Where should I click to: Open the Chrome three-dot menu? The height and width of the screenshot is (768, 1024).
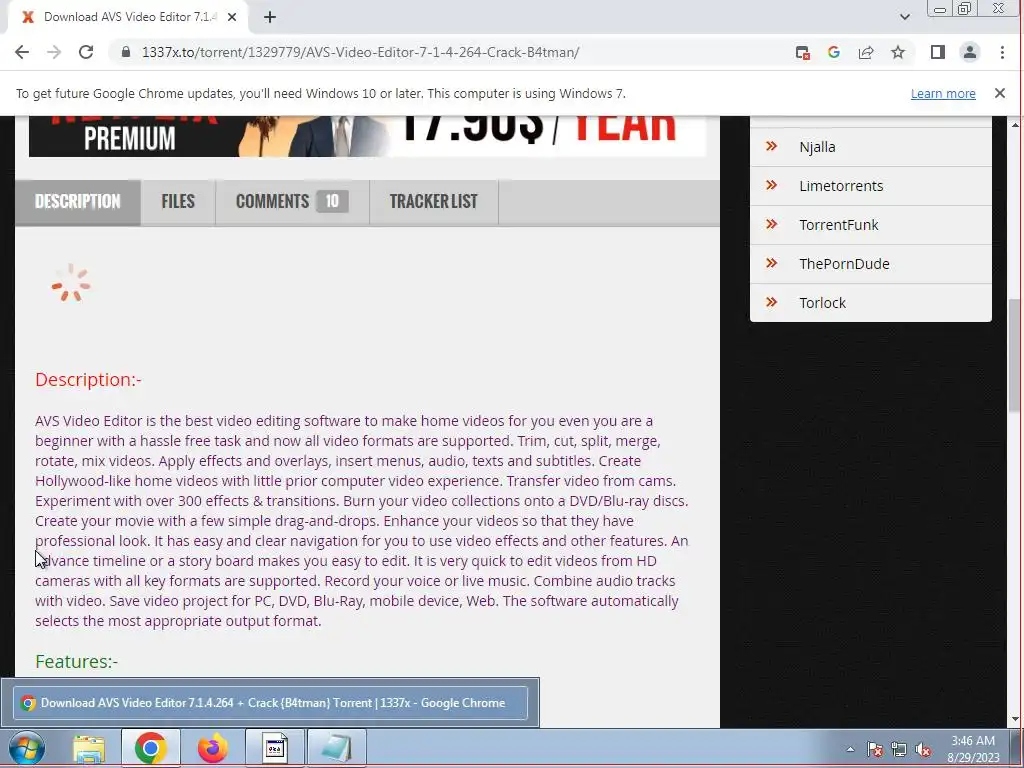[1002, 52]
